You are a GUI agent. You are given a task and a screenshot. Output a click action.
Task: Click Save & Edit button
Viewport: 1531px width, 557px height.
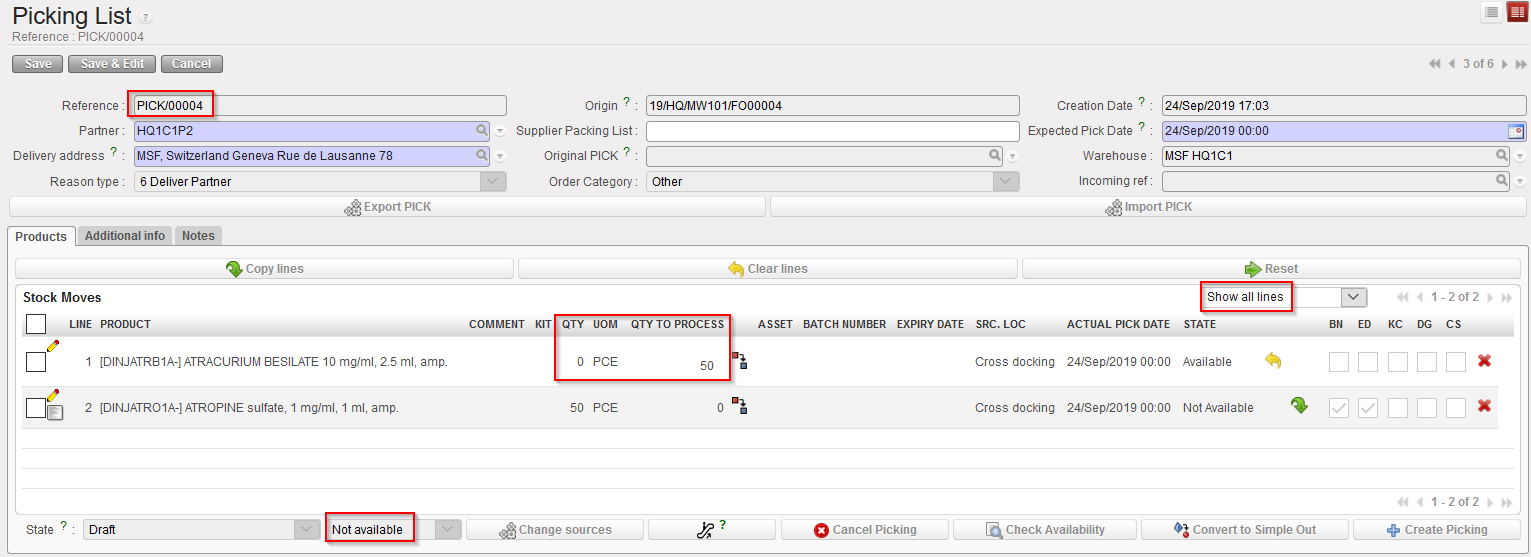(112, 64)
